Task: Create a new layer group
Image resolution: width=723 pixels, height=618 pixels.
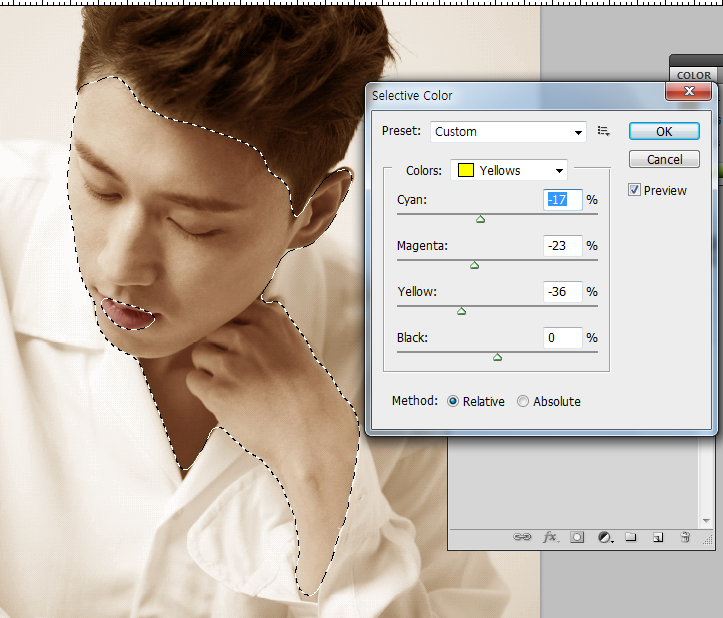Action: 631,537
